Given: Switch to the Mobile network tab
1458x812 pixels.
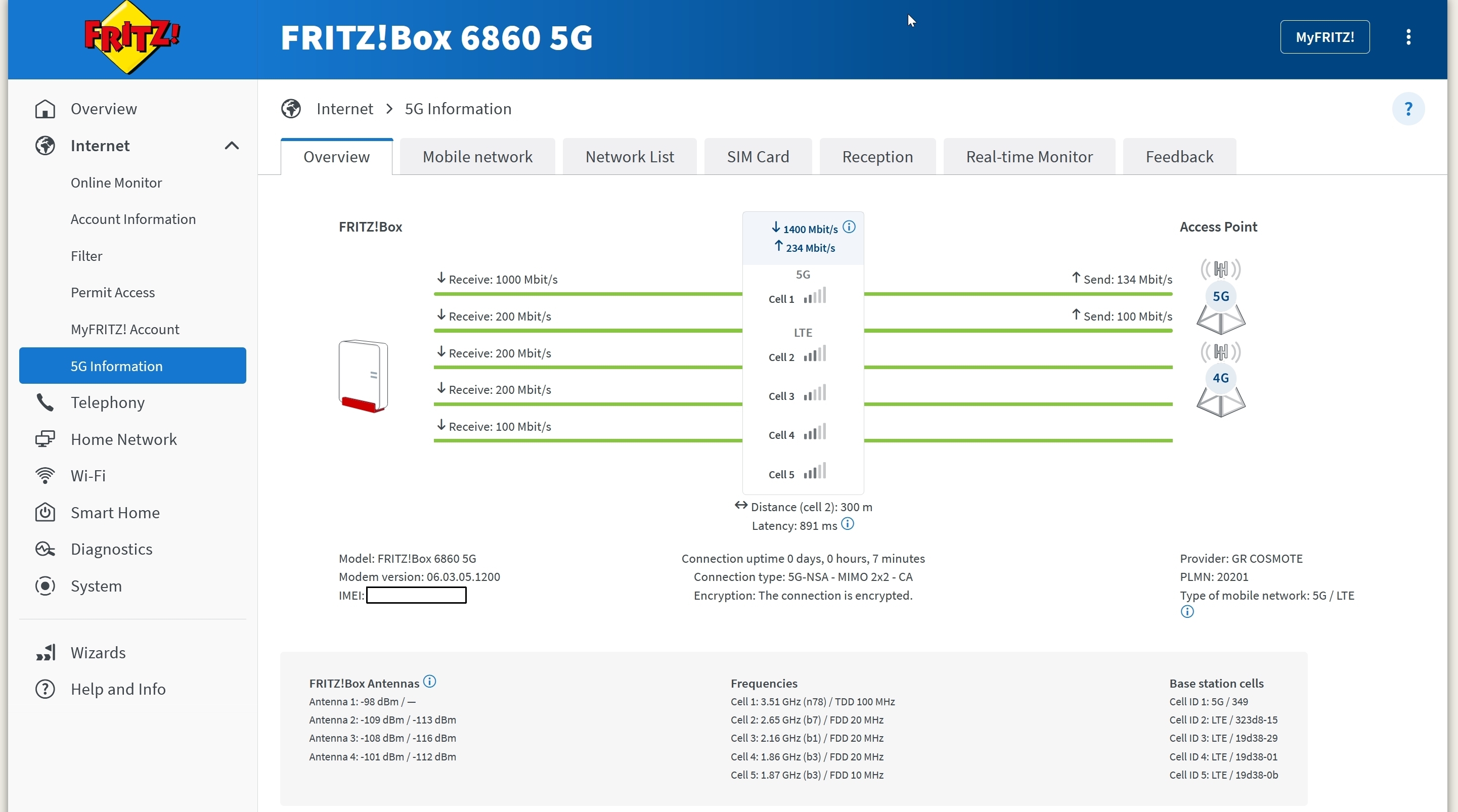Looking at the screenshot, I should [x=477, y=157].
